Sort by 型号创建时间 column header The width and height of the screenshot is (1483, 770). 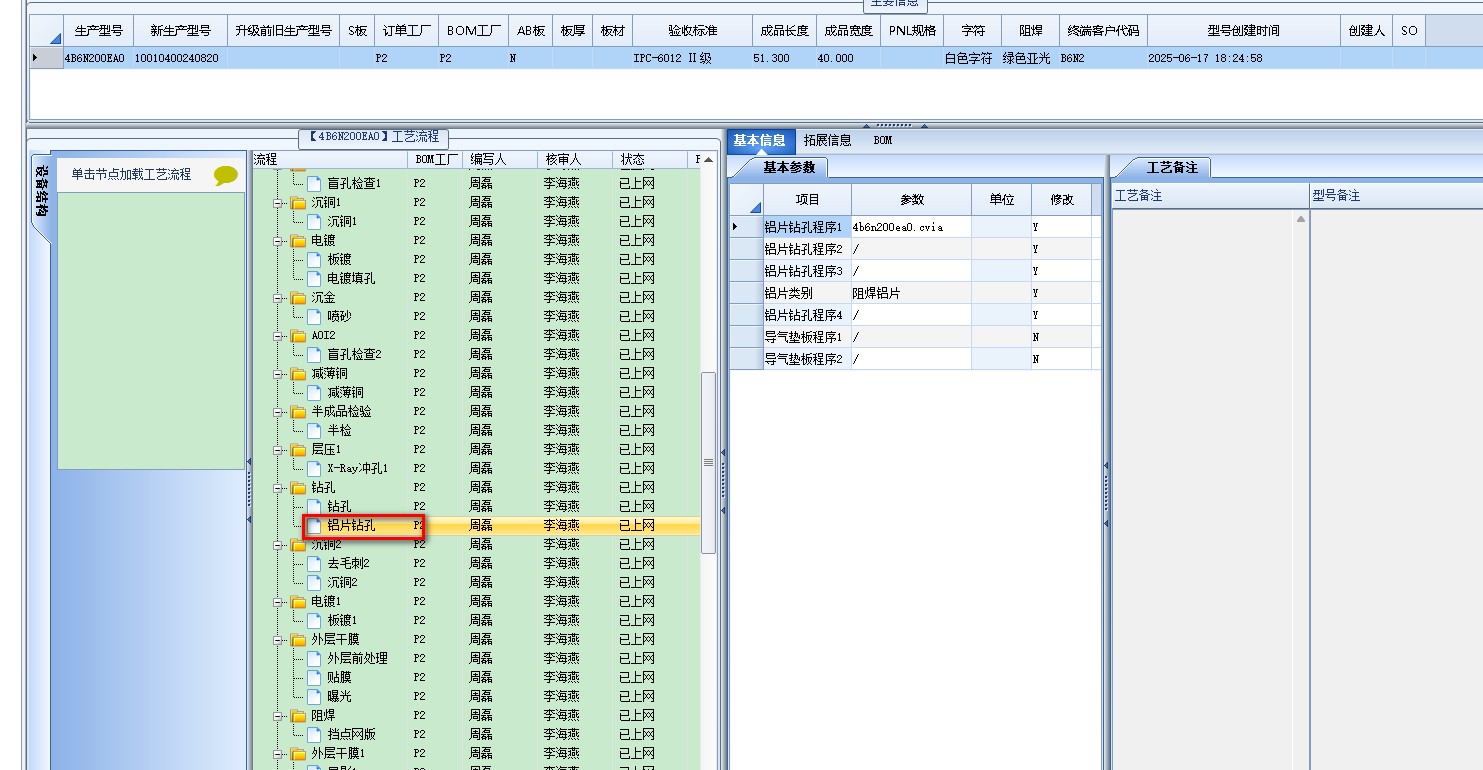[1243, 31]
